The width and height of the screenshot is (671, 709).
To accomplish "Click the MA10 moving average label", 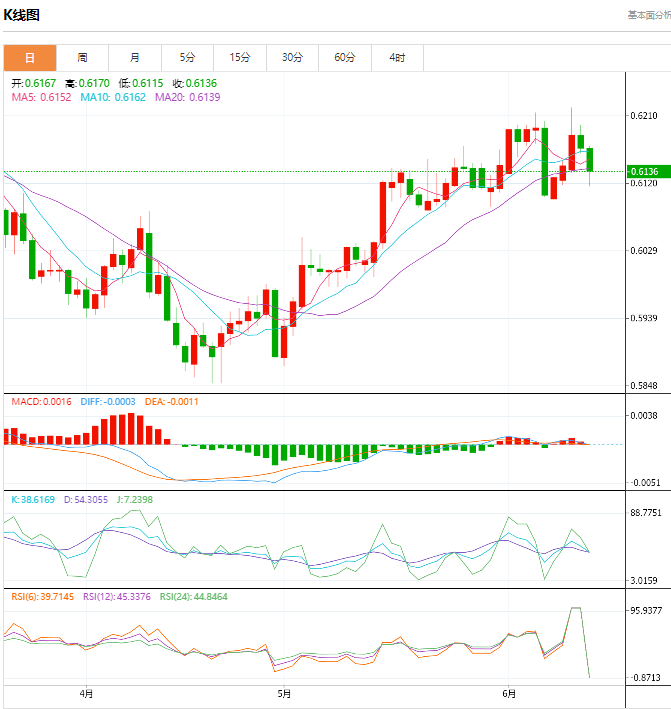I will (x=113, y=98).
